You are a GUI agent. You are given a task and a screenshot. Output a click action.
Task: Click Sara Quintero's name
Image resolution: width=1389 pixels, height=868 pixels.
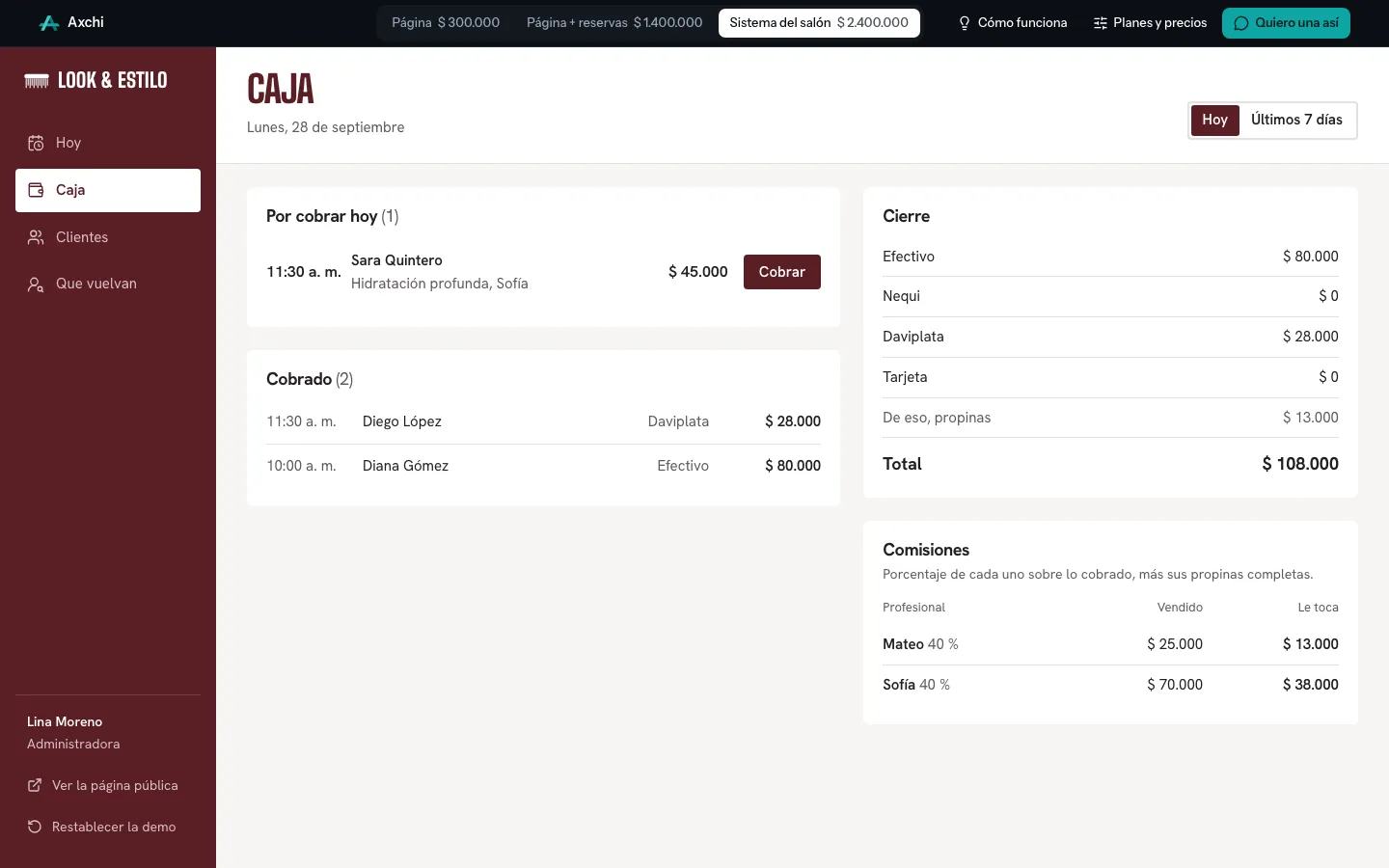[396, 260]
